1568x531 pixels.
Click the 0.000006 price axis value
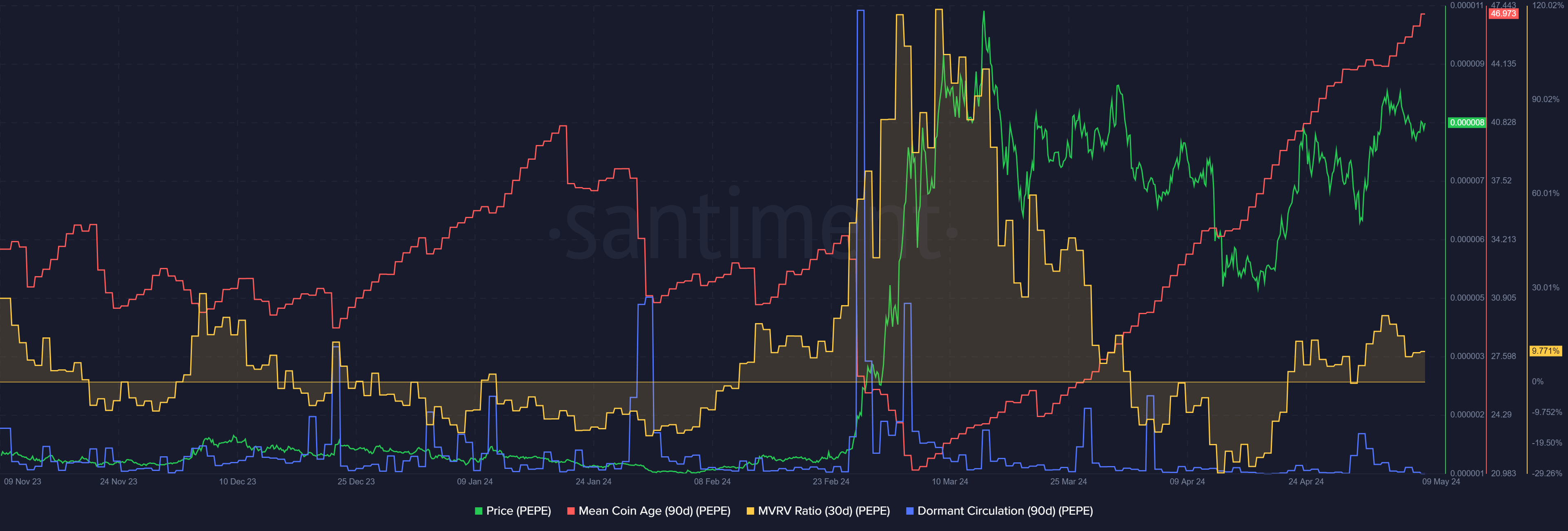1467,239
